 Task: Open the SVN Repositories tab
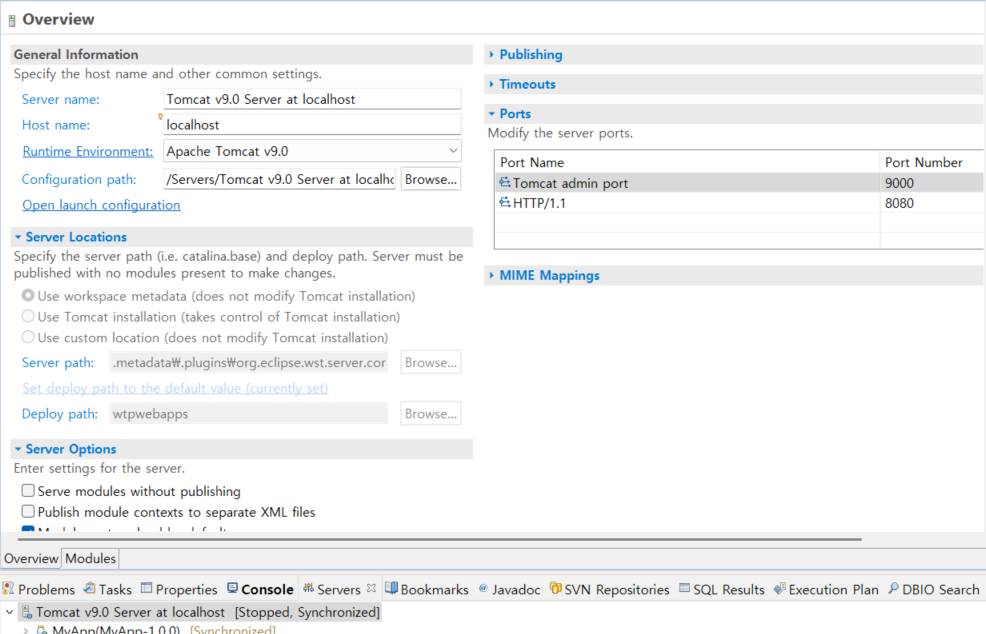[x=610, y=589]
